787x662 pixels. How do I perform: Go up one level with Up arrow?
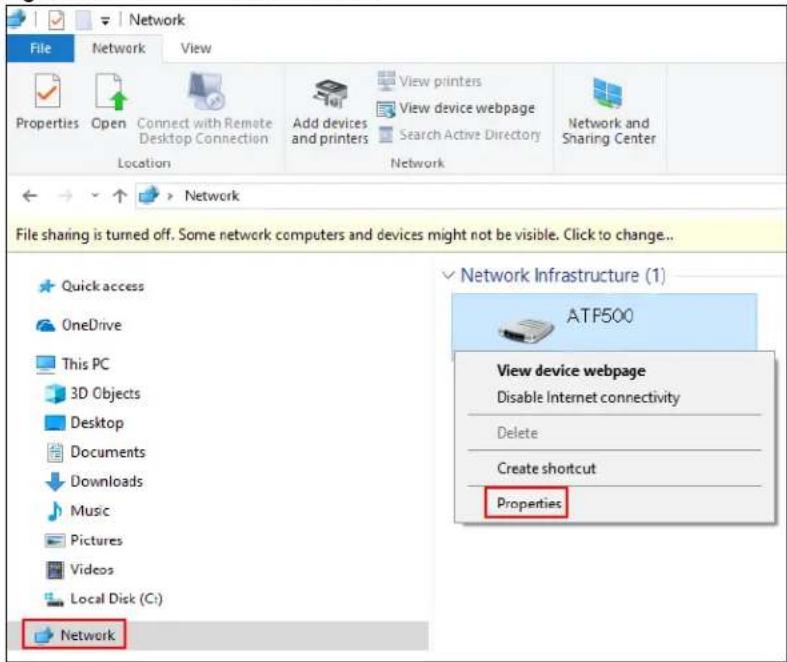[119, 196]
